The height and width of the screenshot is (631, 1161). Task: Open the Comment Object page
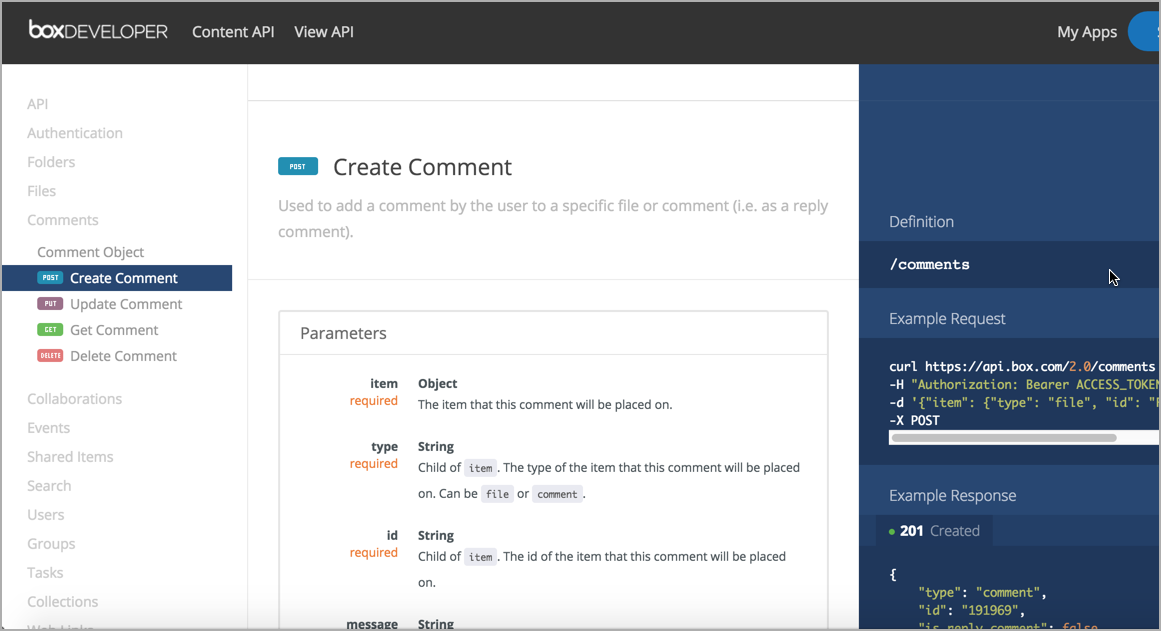click(91, 252)
